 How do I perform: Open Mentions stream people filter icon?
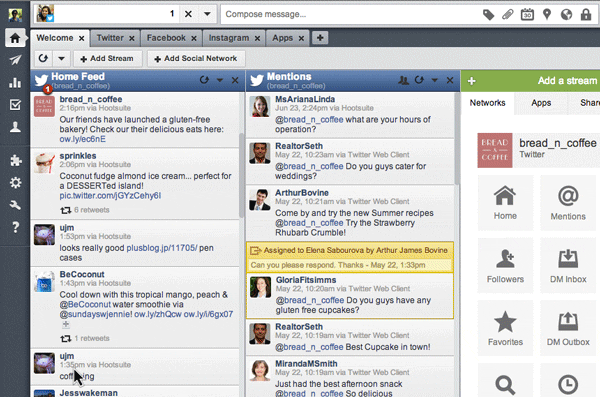pos(403,80)
